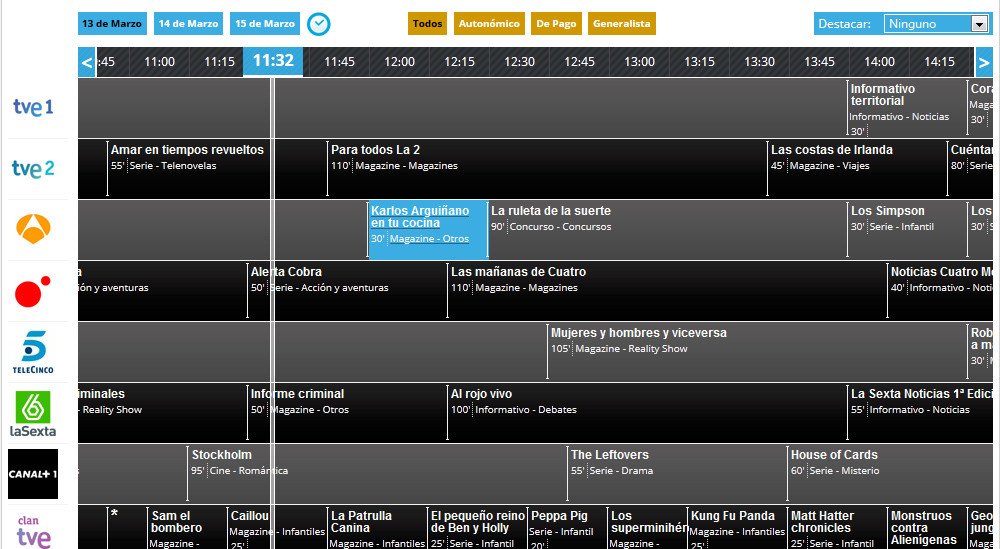
Task: Open Alerta Cobra program
Action: [x=286, y=272]
